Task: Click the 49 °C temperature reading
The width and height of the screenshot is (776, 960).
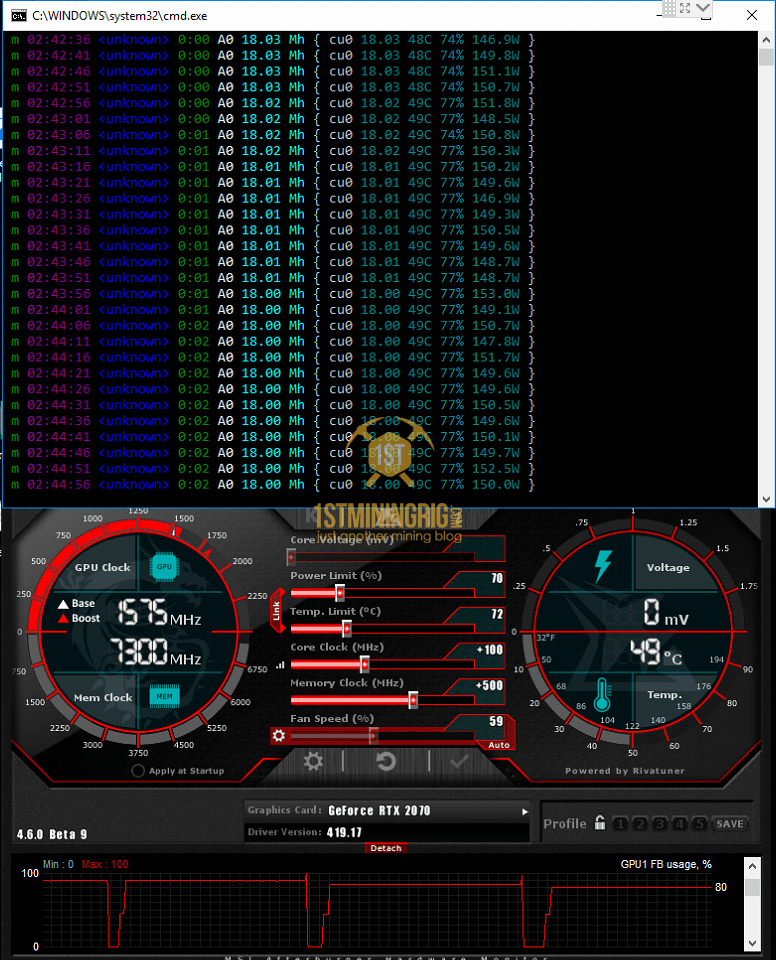Action: pyautogui.click(x=656, y=653)
